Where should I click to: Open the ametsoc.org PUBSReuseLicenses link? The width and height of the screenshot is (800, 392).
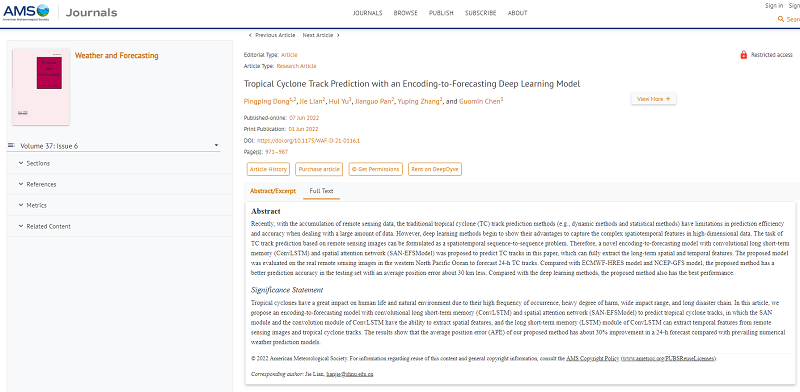point(669,359)
